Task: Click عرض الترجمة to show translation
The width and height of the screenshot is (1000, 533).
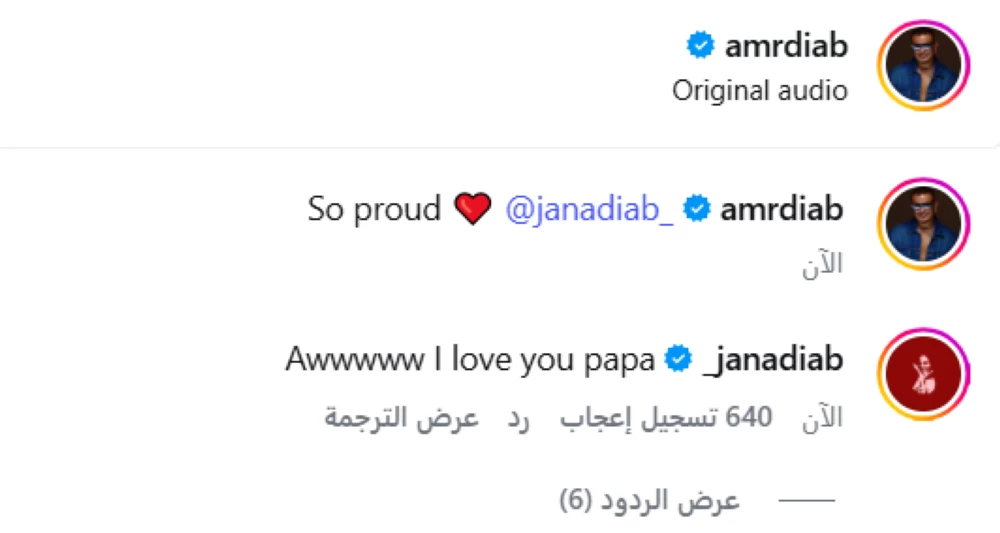Action: pyautogui.click(x=401, y=418)
